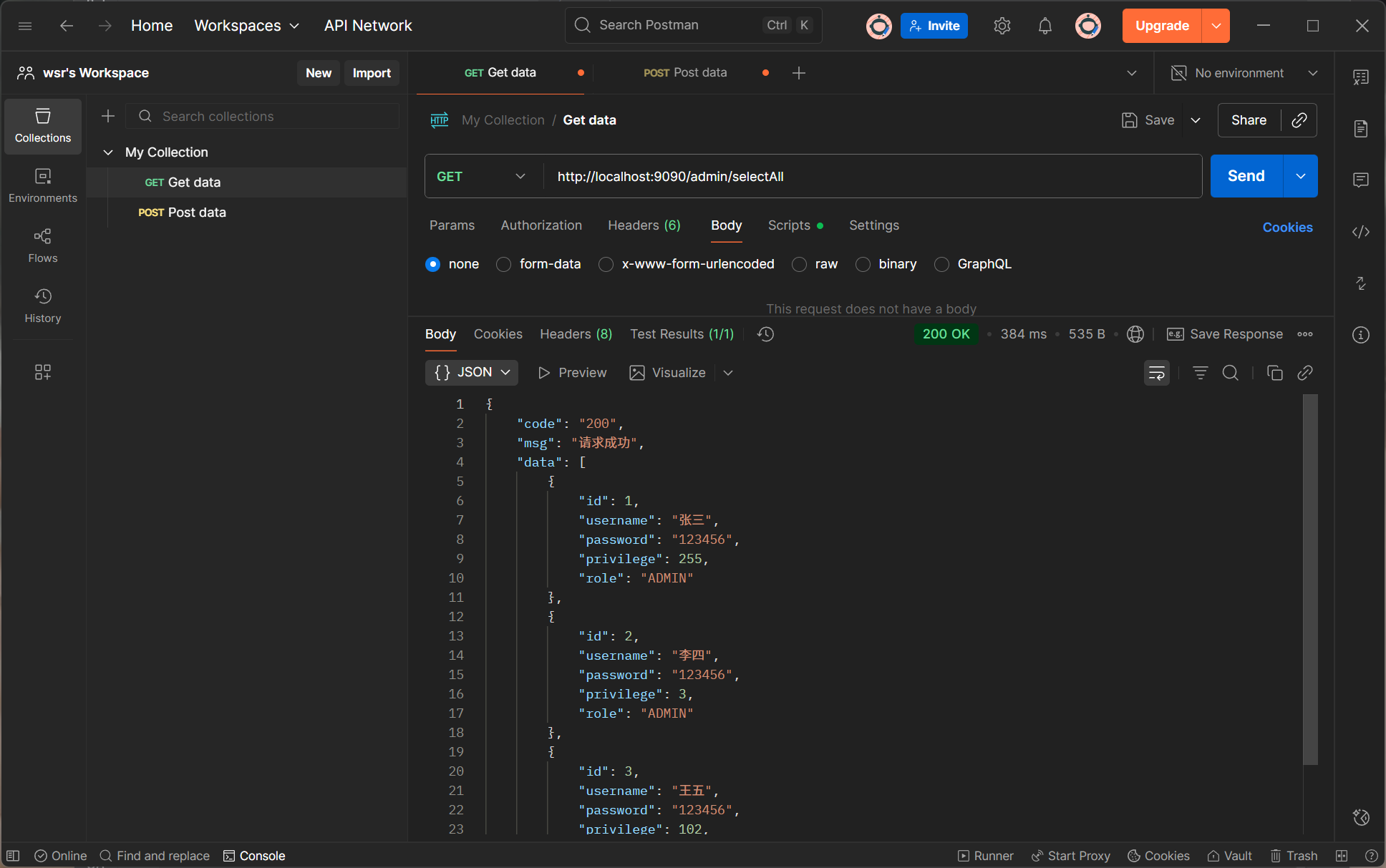
Task: Open the Test Results (1/1) tab
Action: pyautogui.click(x=682, y=334)
